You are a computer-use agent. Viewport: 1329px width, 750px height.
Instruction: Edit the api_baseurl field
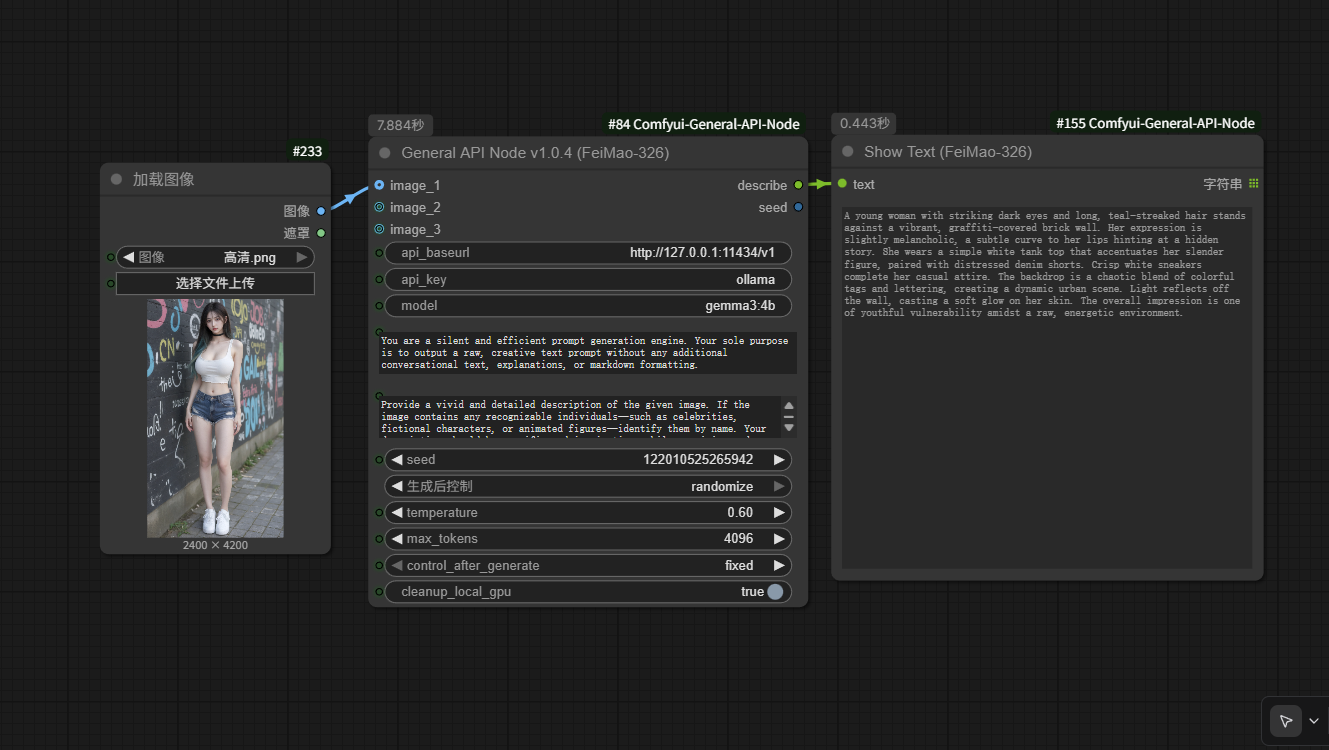pos(588,253)
